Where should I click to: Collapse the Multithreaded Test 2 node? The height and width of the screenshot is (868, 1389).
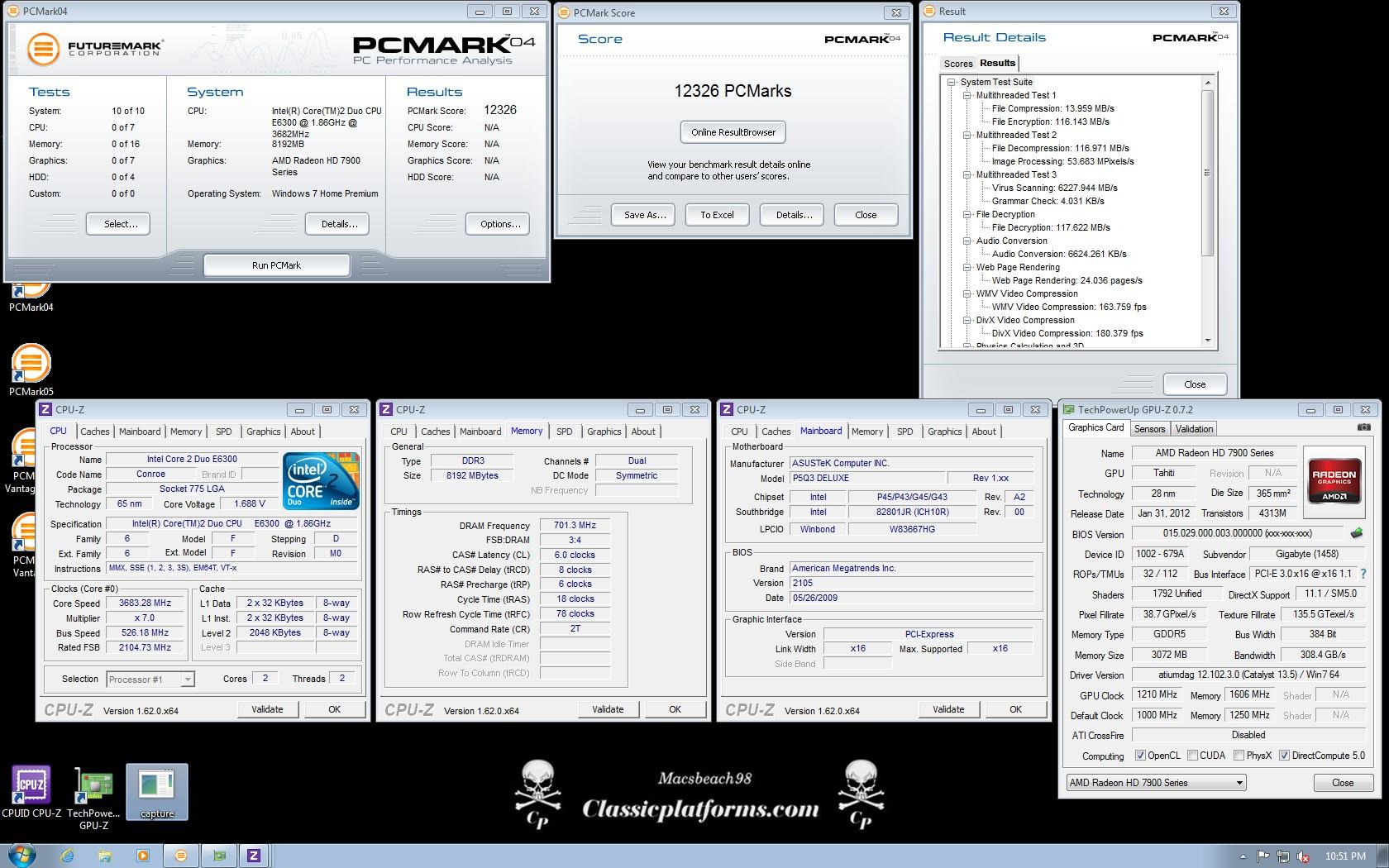tap(967, 135)
